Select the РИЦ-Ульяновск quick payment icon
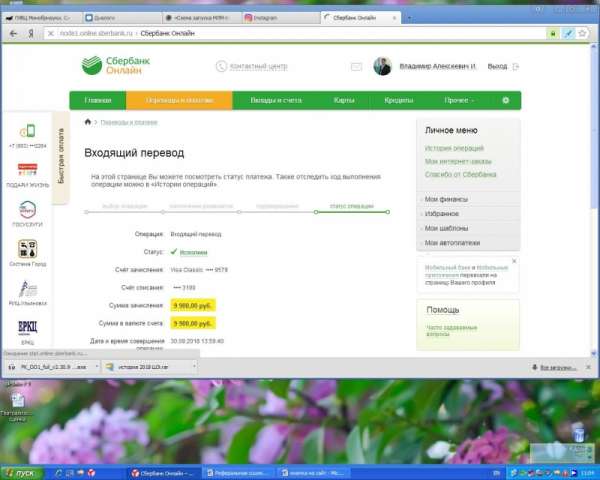The width and height of the screenshot is (600, 480). point(28,289)
